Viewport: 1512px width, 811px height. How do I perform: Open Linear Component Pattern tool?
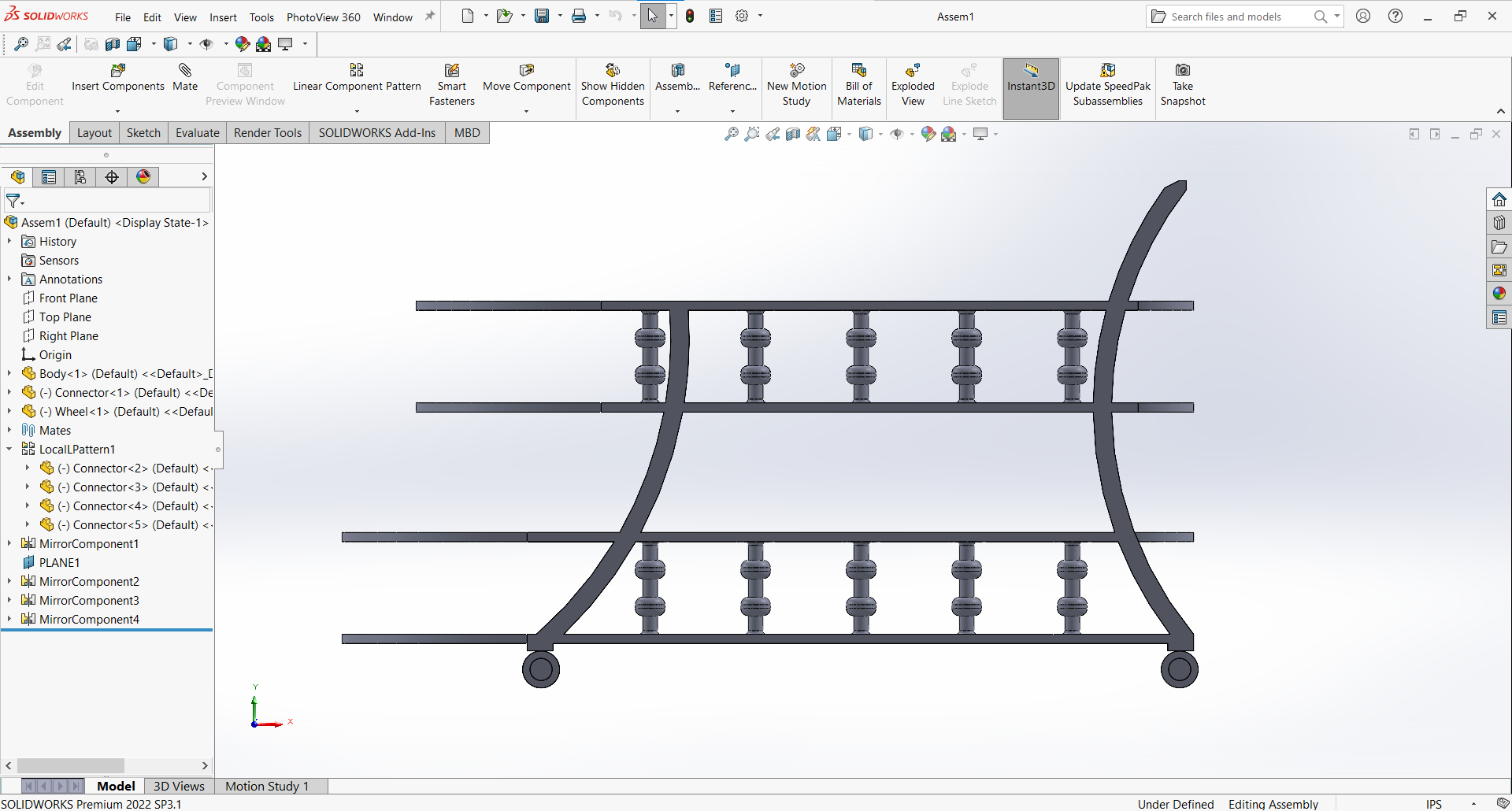[x=357, y=78]
